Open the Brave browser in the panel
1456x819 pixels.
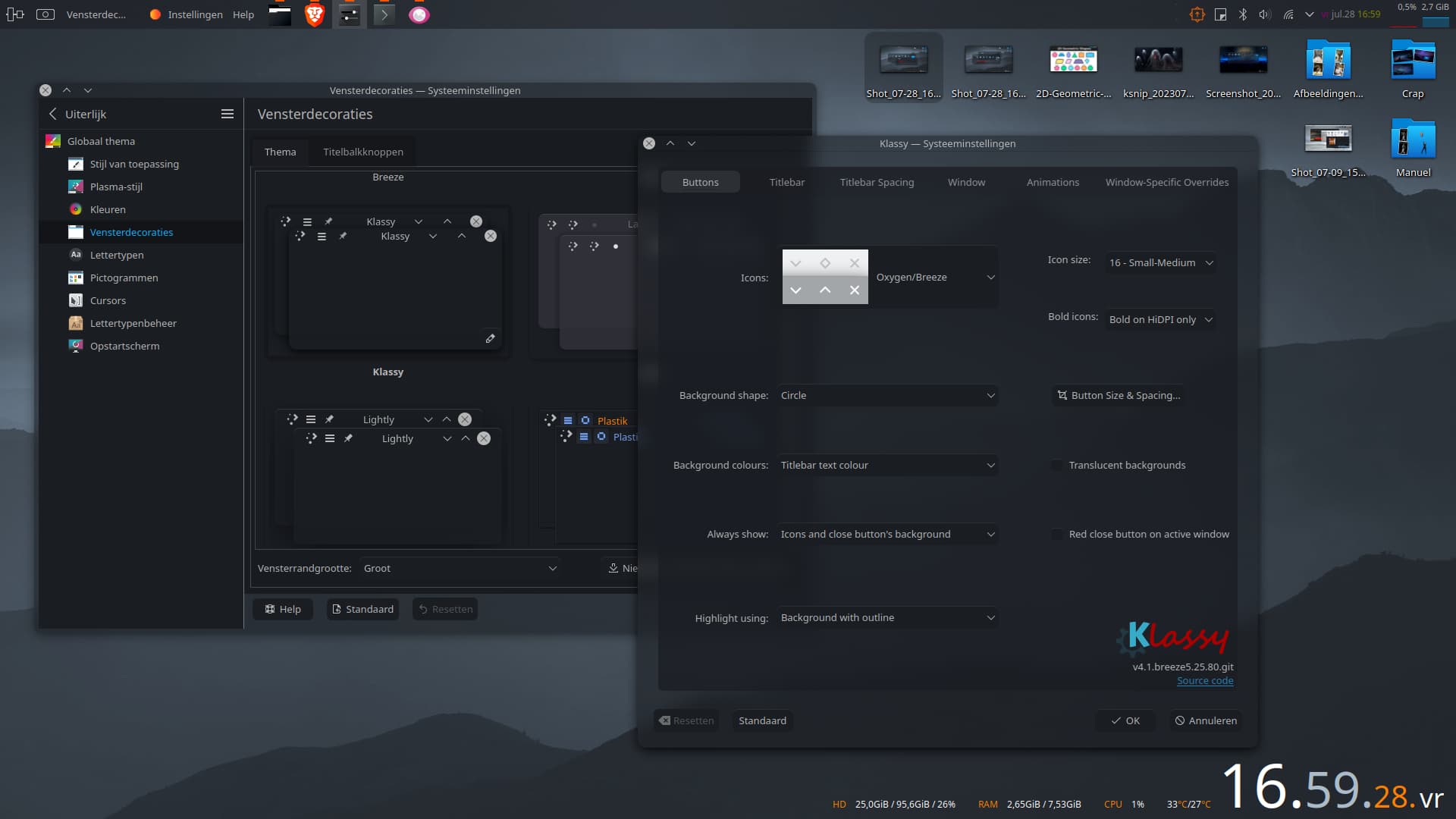315,14
